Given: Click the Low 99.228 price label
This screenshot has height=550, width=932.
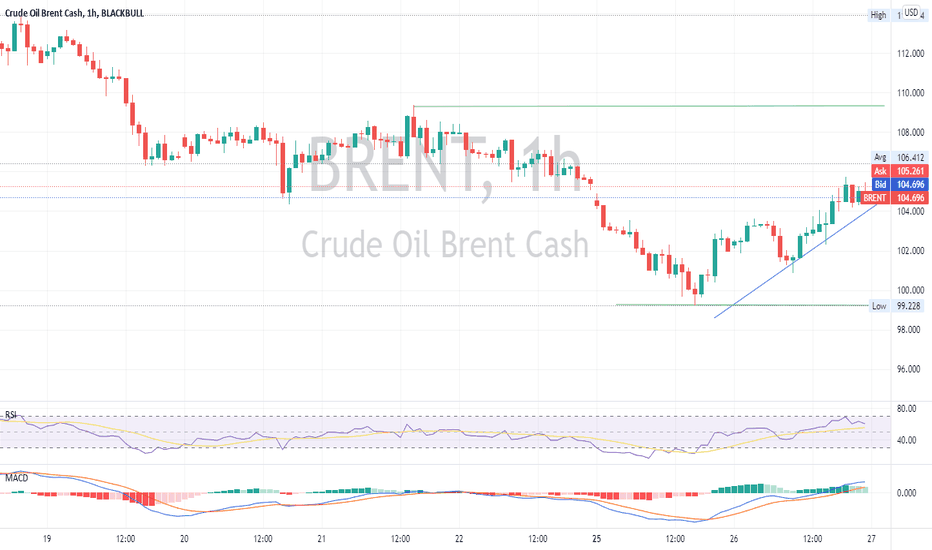Looking at the screenshot, I should tap(896, 306).
